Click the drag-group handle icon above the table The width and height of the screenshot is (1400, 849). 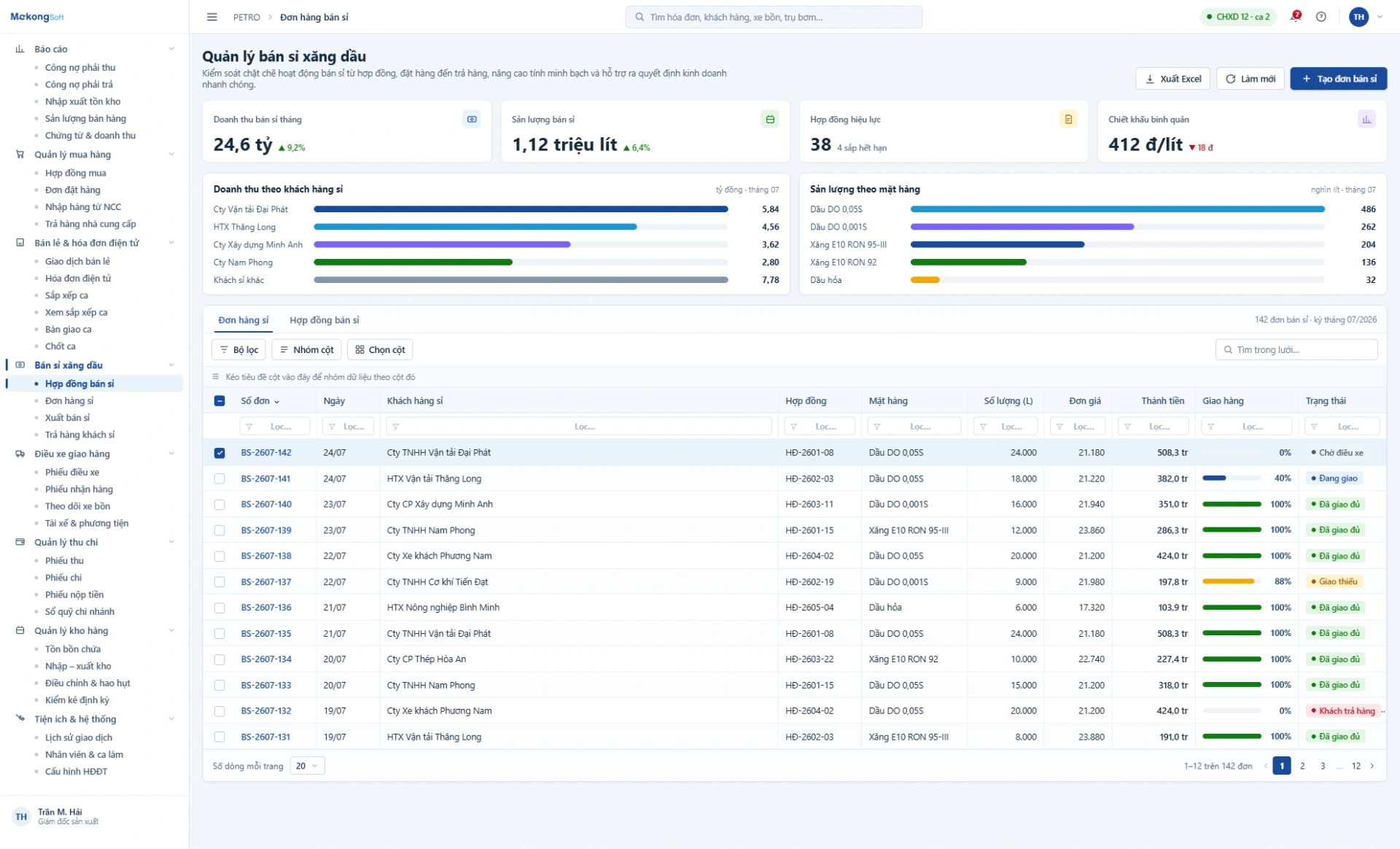point(215,377)
